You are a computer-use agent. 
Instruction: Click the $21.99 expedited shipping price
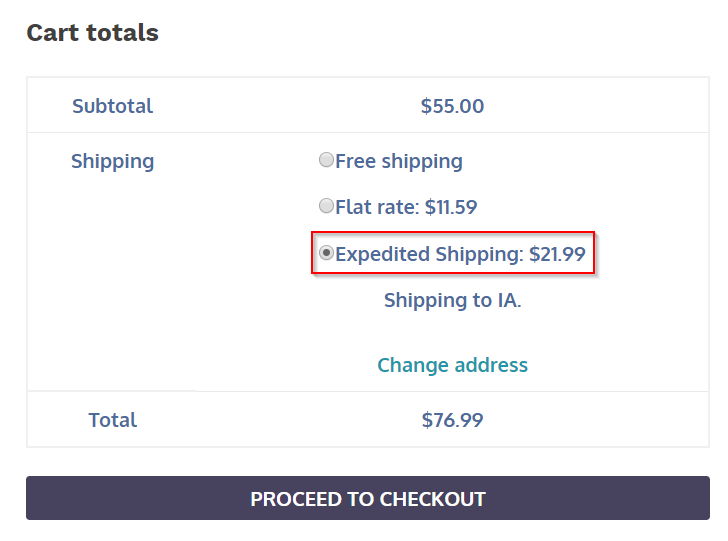pyautogui.click(x=557, y=254)
